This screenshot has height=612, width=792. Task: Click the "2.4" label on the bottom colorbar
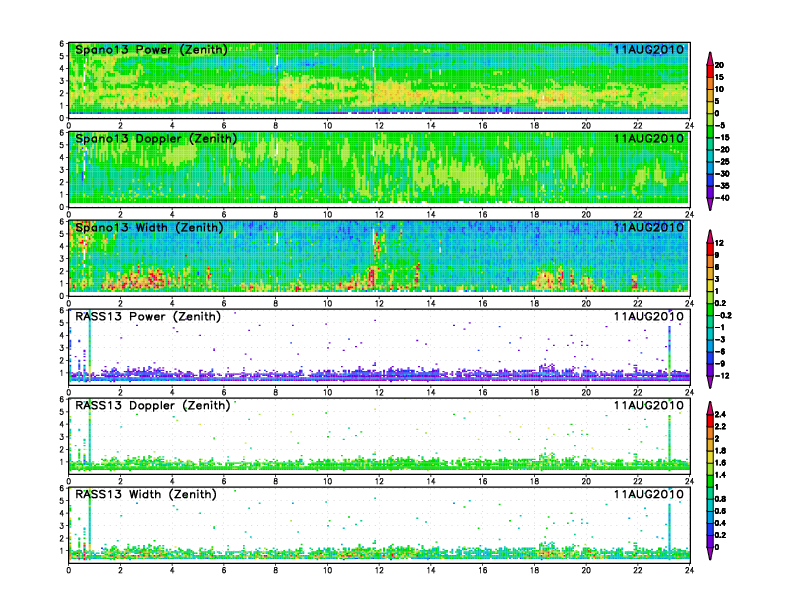click(x=720, y=415)
